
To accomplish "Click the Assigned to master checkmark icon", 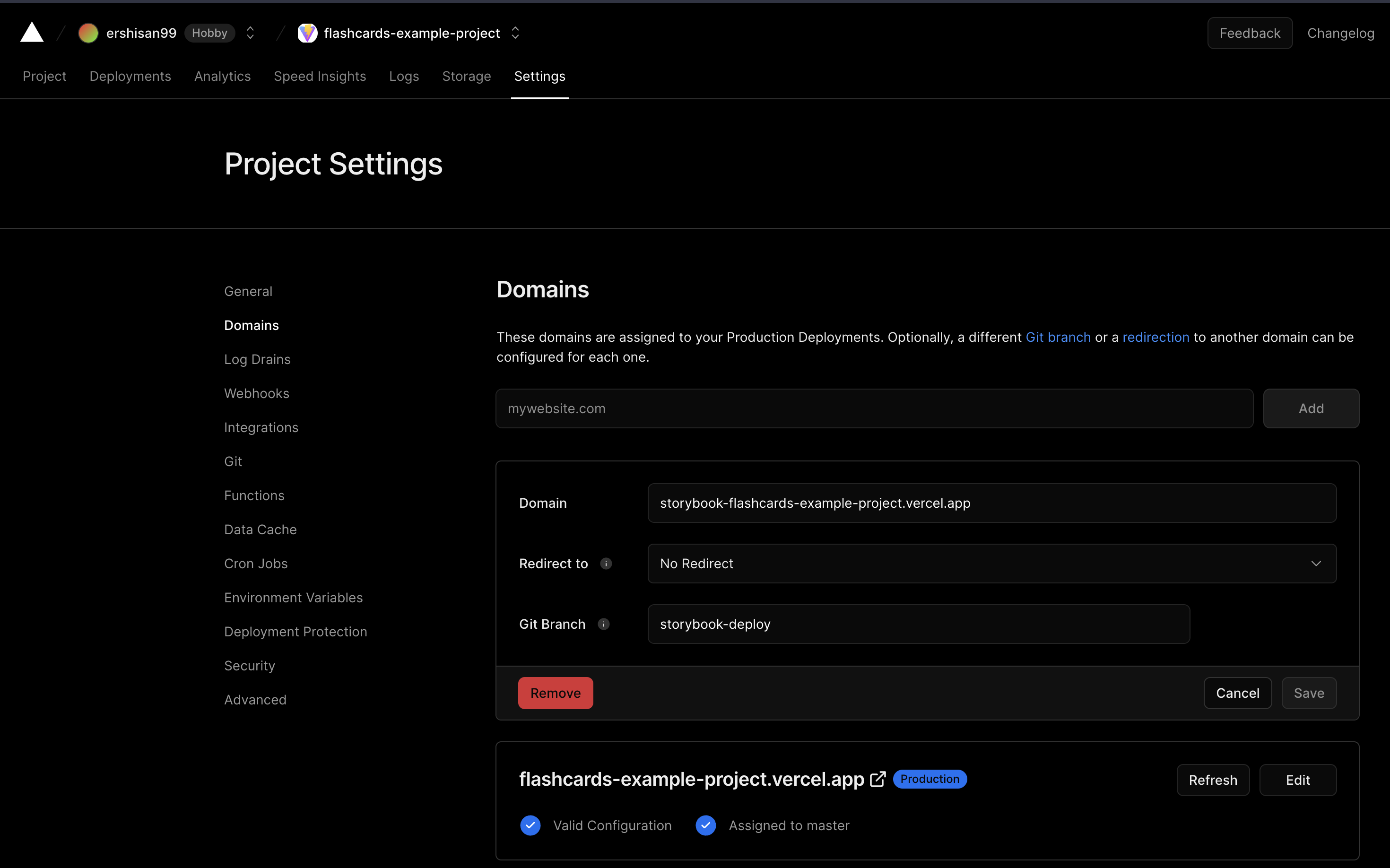I will (x=705, y=825).
